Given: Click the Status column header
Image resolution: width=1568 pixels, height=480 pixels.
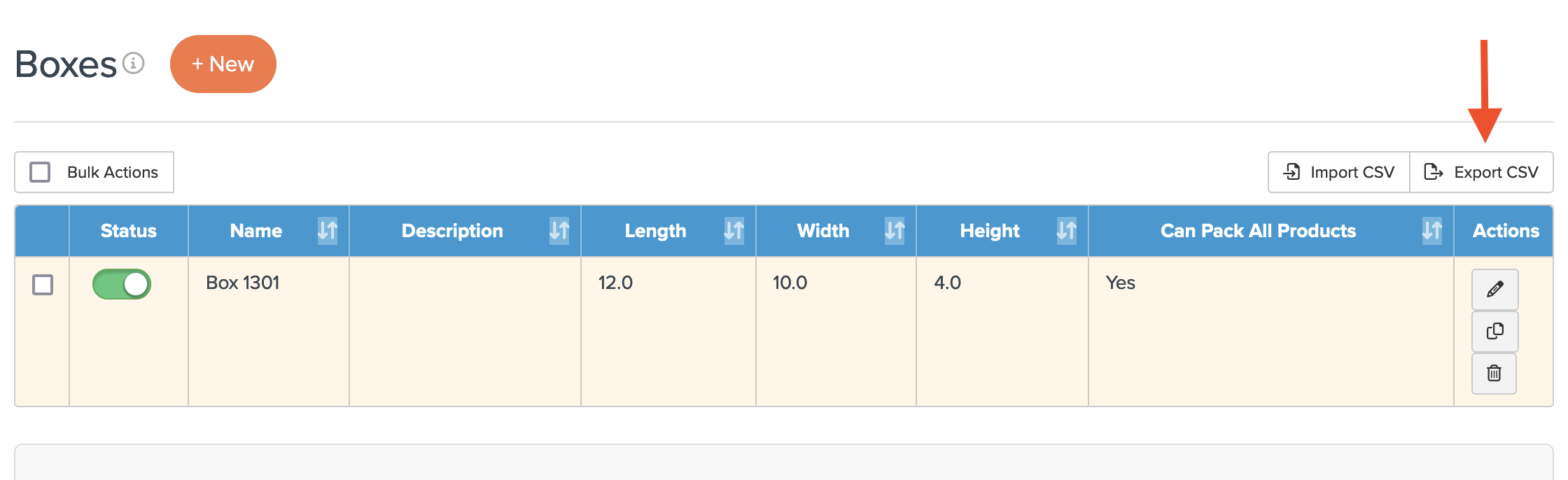Looking at the screenshot, I should coord(128,231).
